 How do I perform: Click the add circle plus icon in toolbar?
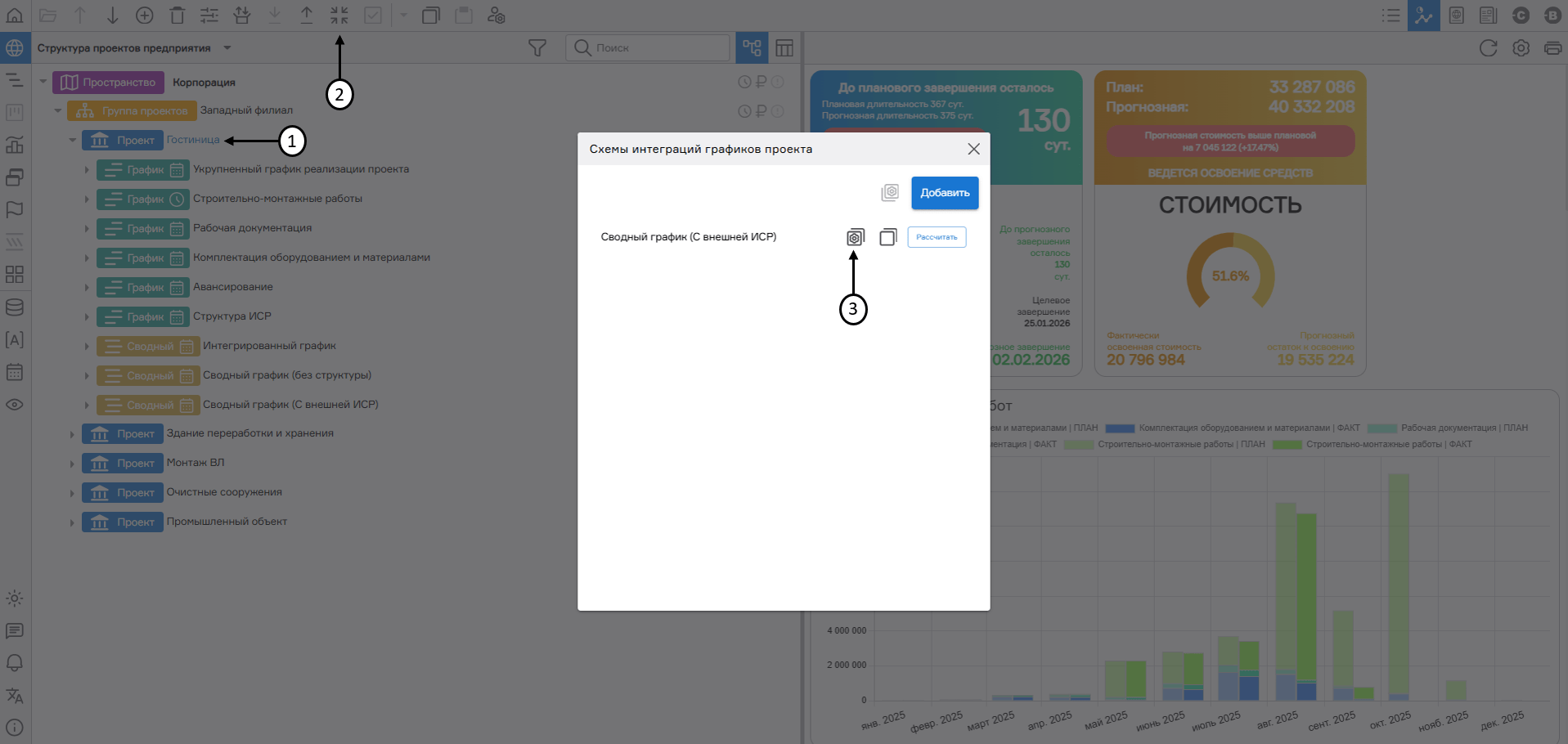[x=145, y=15]
